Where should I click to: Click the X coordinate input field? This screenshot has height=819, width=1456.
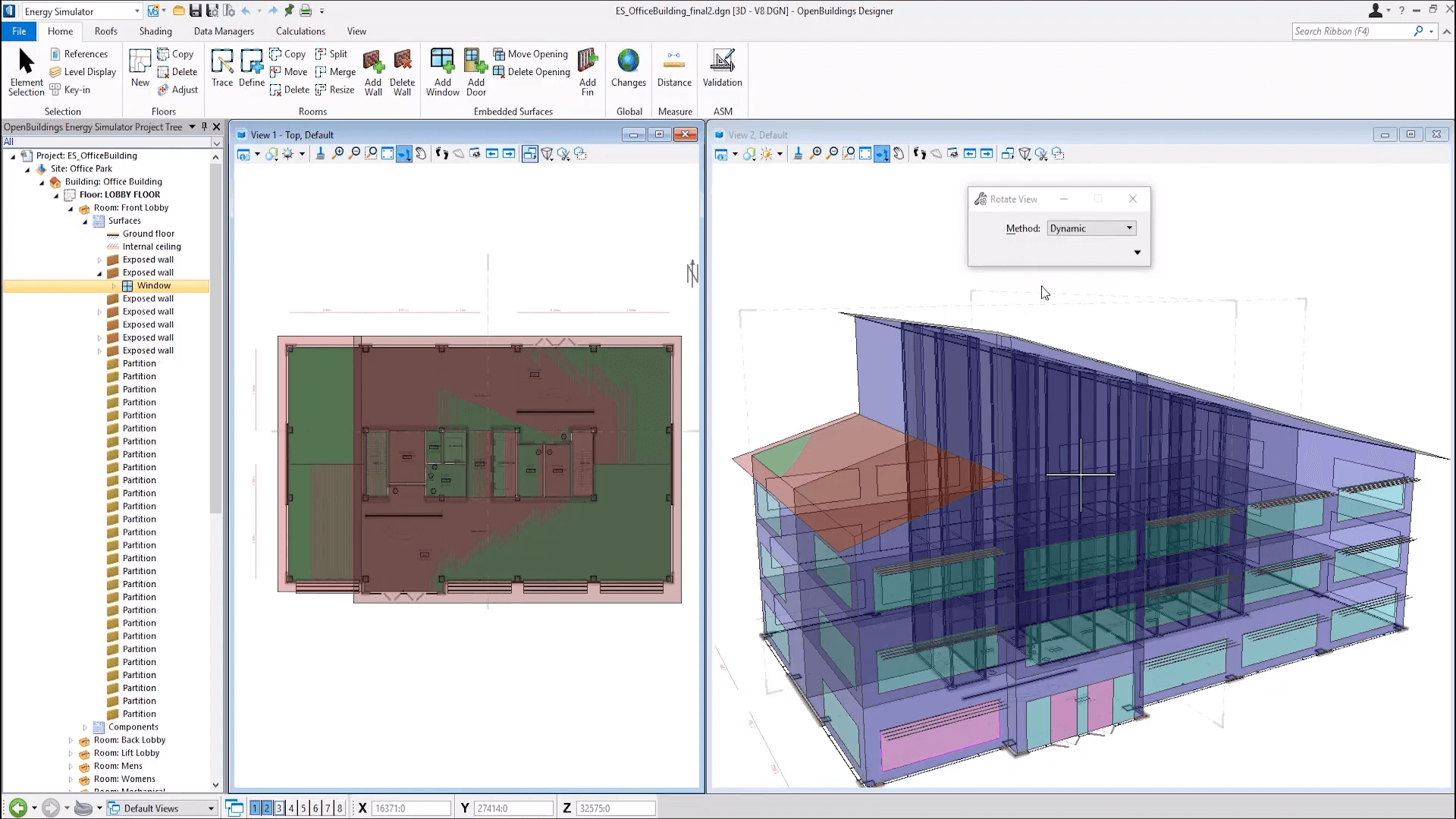pos(409,808)
